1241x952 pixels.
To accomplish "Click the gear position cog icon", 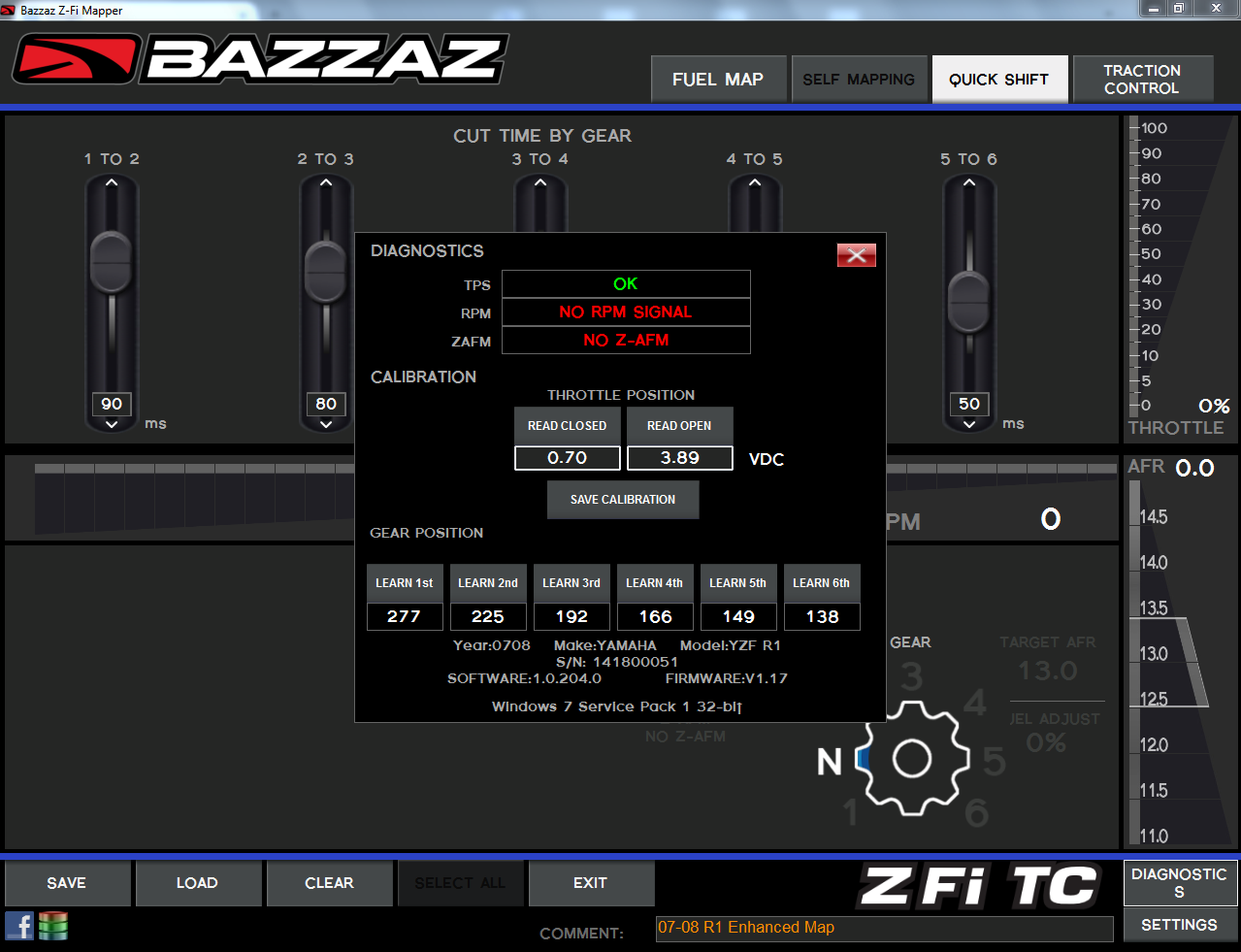I will (911, 758).
